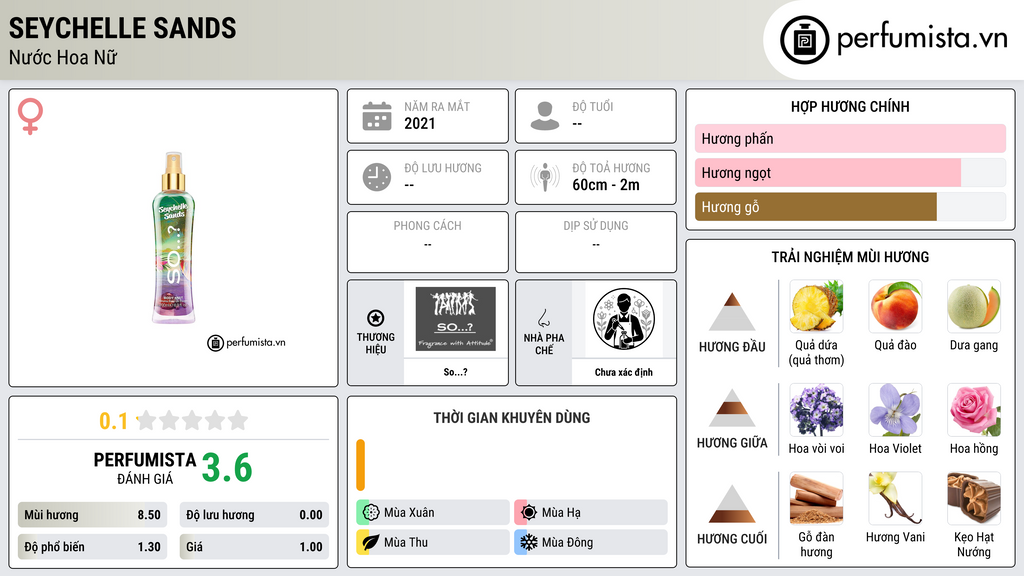The image size is (1024, 576).
Task: Click the sillage radiating person icon
Action: 545,177
